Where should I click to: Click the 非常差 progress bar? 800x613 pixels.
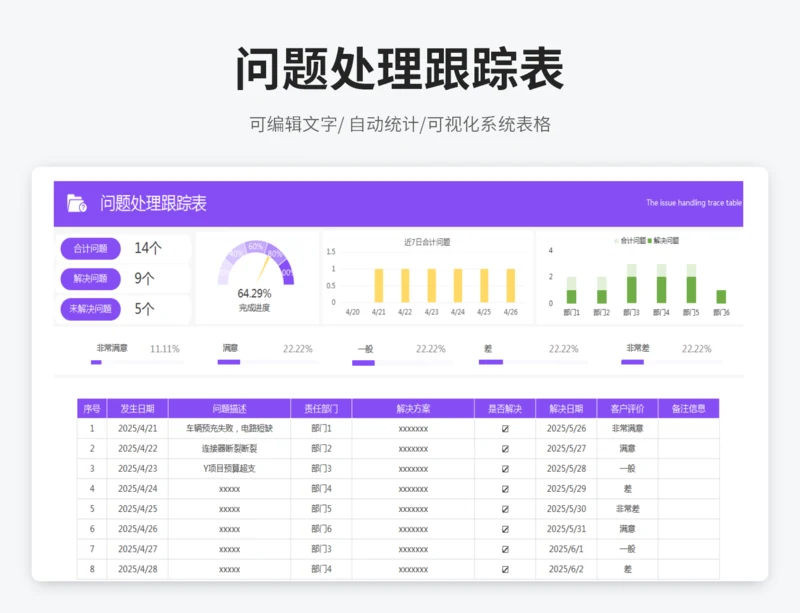[x=671, y=362]
